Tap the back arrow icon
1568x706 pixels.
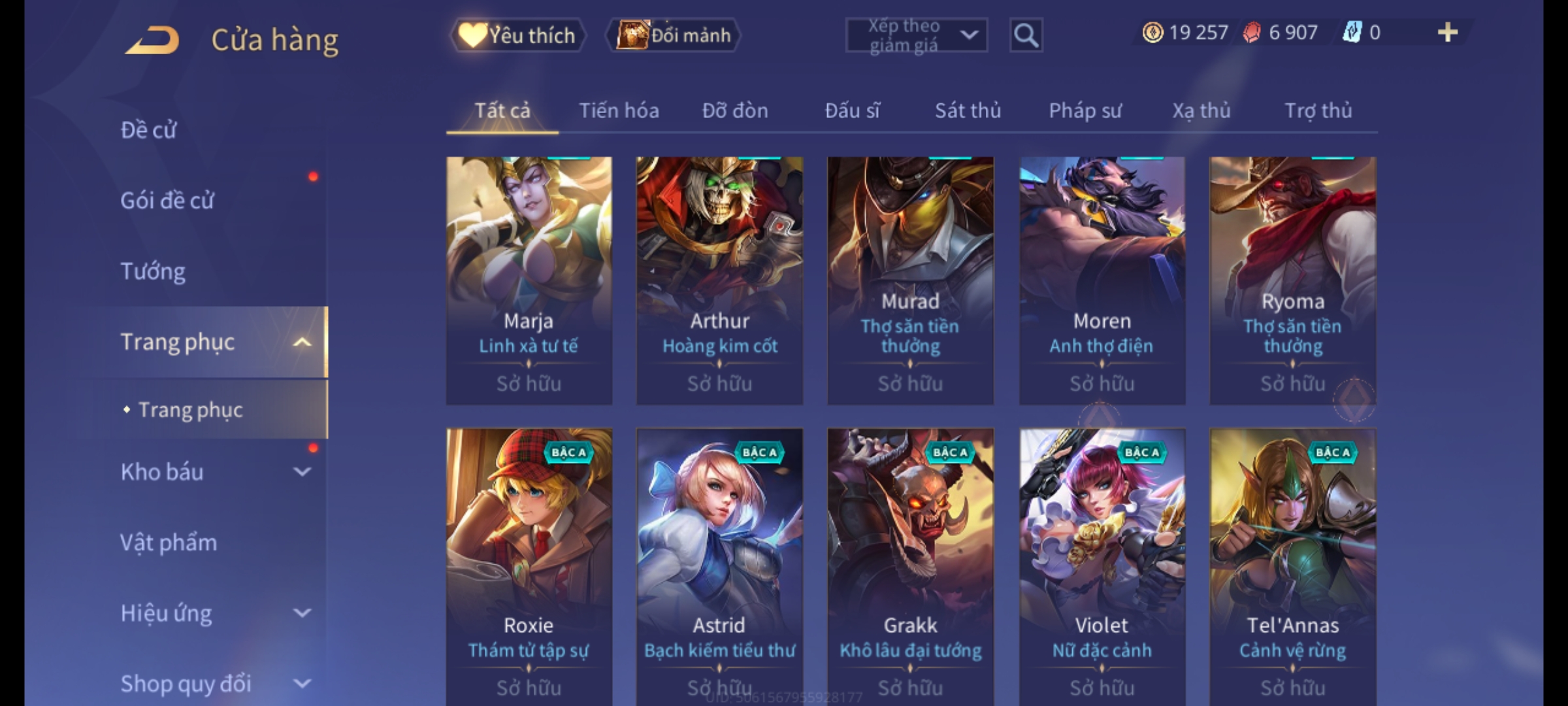pyautogui.click(x=153, y=40)
